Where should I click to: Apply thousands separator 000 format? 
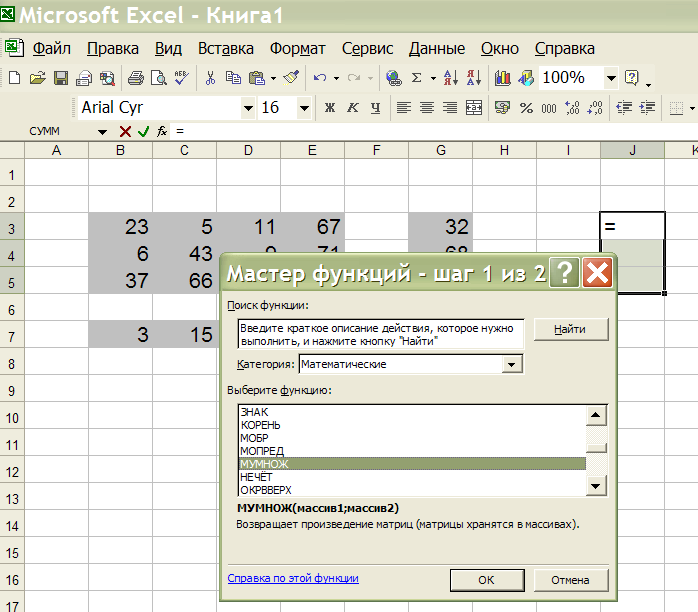tap(549, 108)
